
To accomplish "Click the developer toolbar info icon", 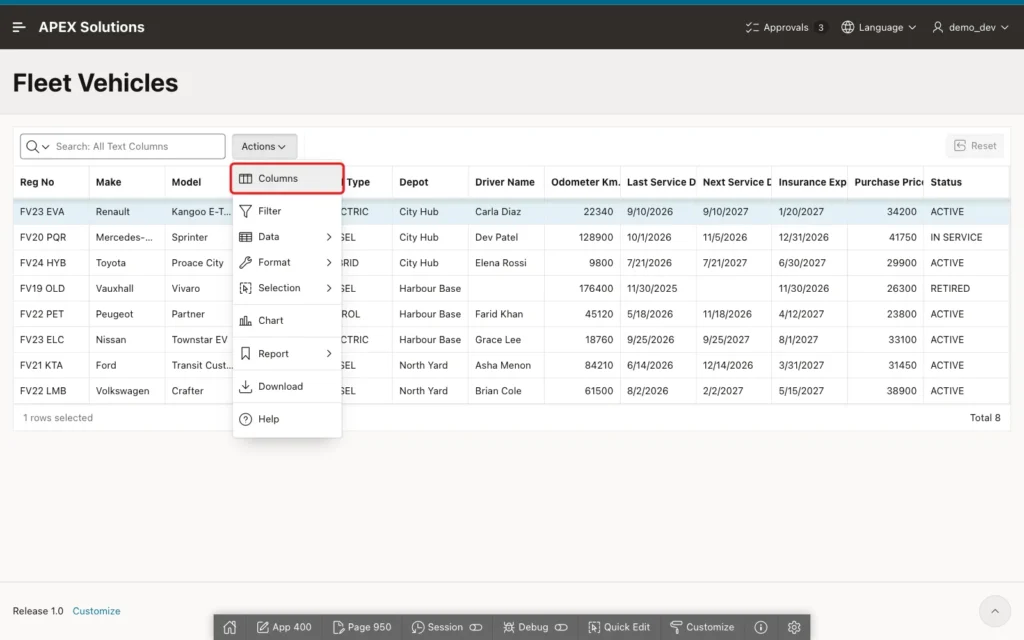I will click(761, 627).
